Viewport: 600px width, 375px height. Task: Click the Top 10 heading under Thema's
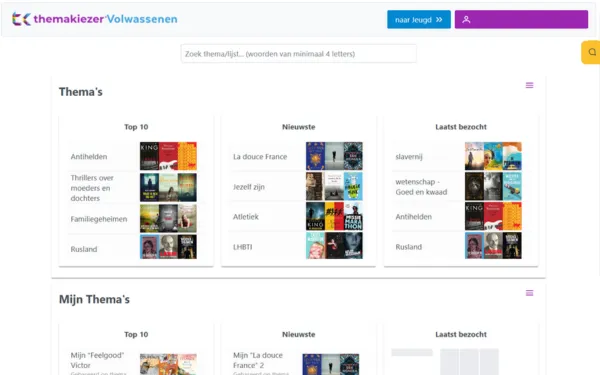coord(136,127)
